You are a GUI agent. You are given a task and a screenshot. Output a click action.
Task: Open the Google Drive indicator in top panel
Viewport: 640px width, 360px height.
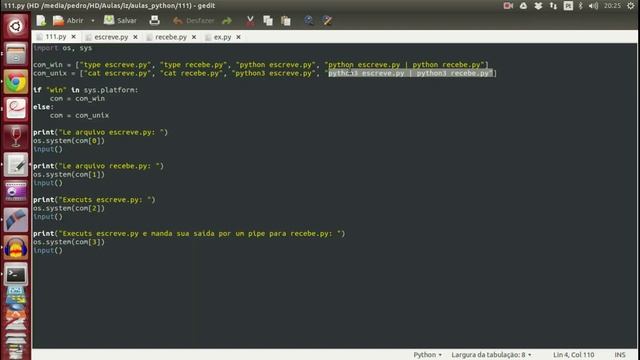523,6
